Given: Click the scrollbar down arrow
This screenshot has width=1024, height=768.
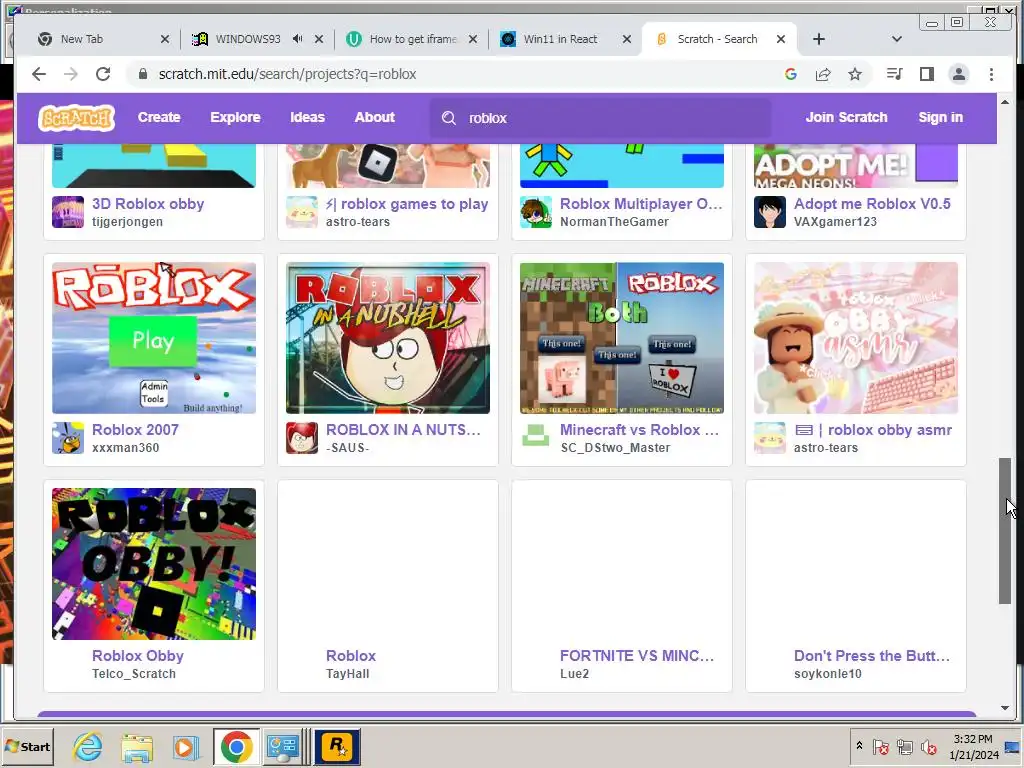Looking at the screenshot, I should [1004, 708].
